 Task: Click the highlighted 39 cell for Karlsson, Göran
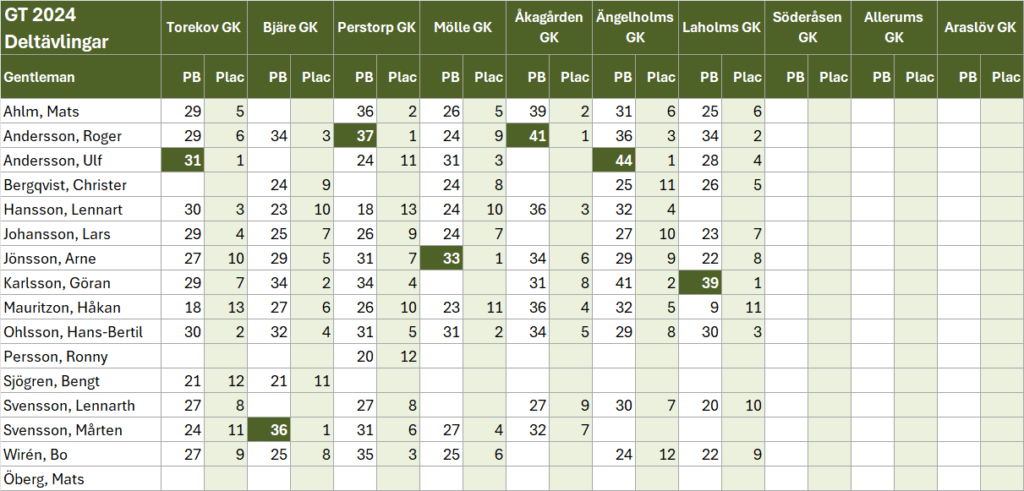[700, 283]
